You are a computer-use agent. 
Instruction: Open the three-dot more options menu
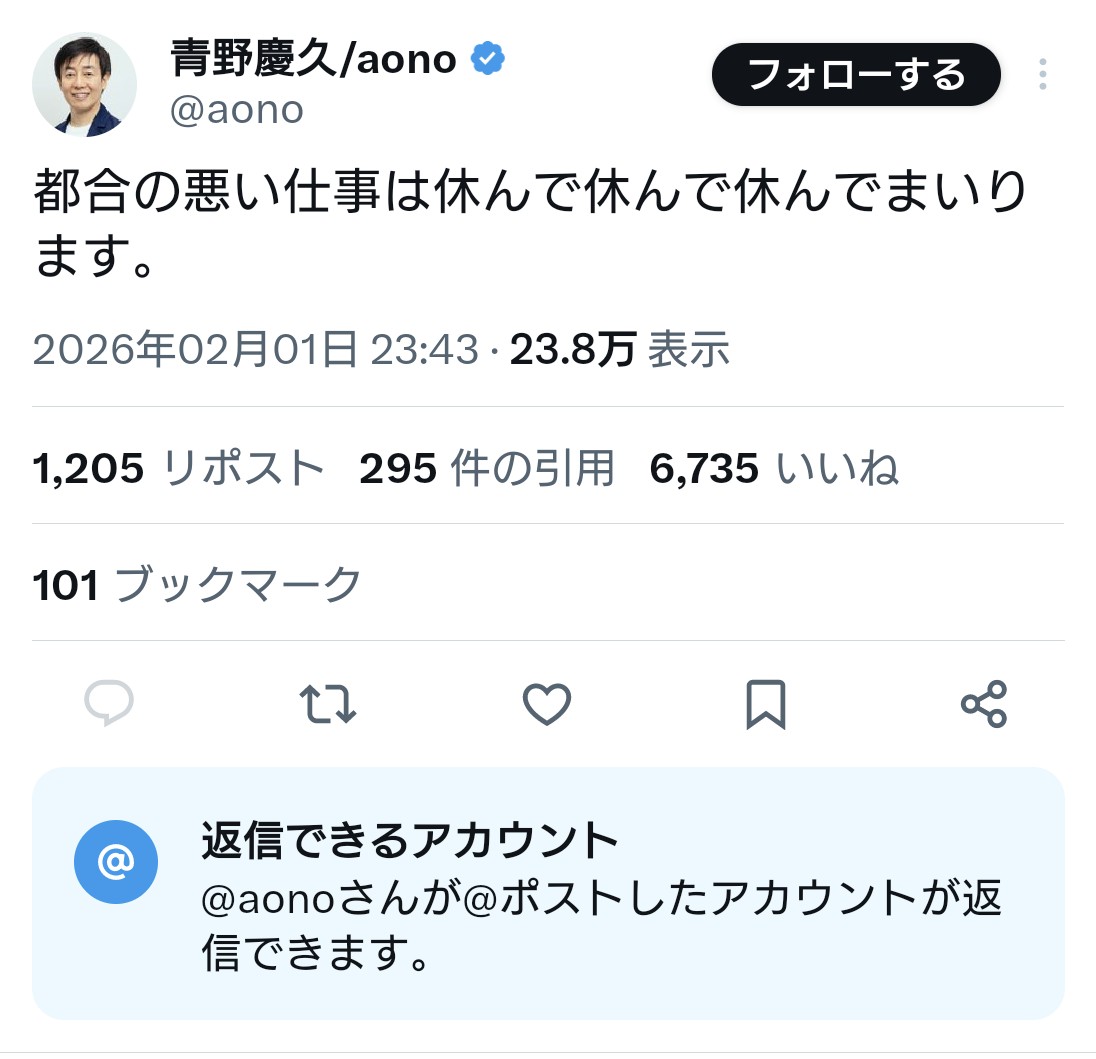tap(1042, 75)
